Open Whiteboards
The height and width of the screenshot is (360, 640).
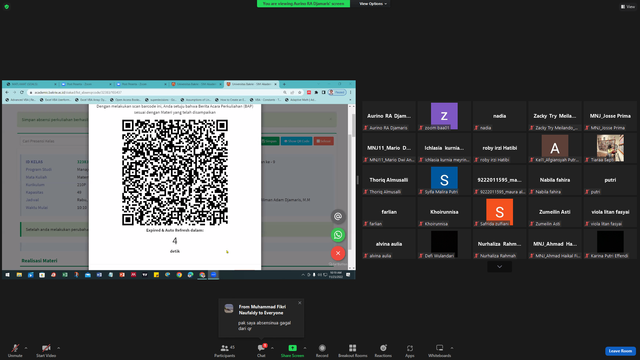coord(440,350)
